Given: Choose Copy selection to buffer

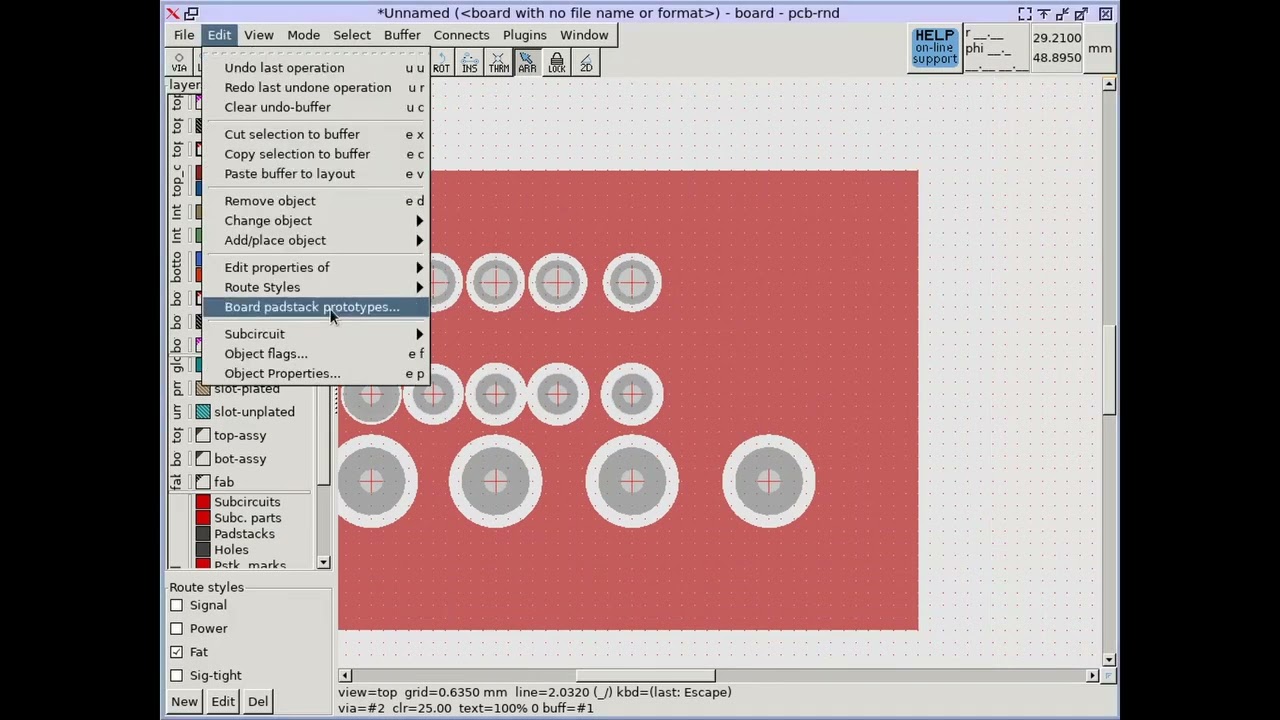Looking at the screenshot, I should pos(316,154).
